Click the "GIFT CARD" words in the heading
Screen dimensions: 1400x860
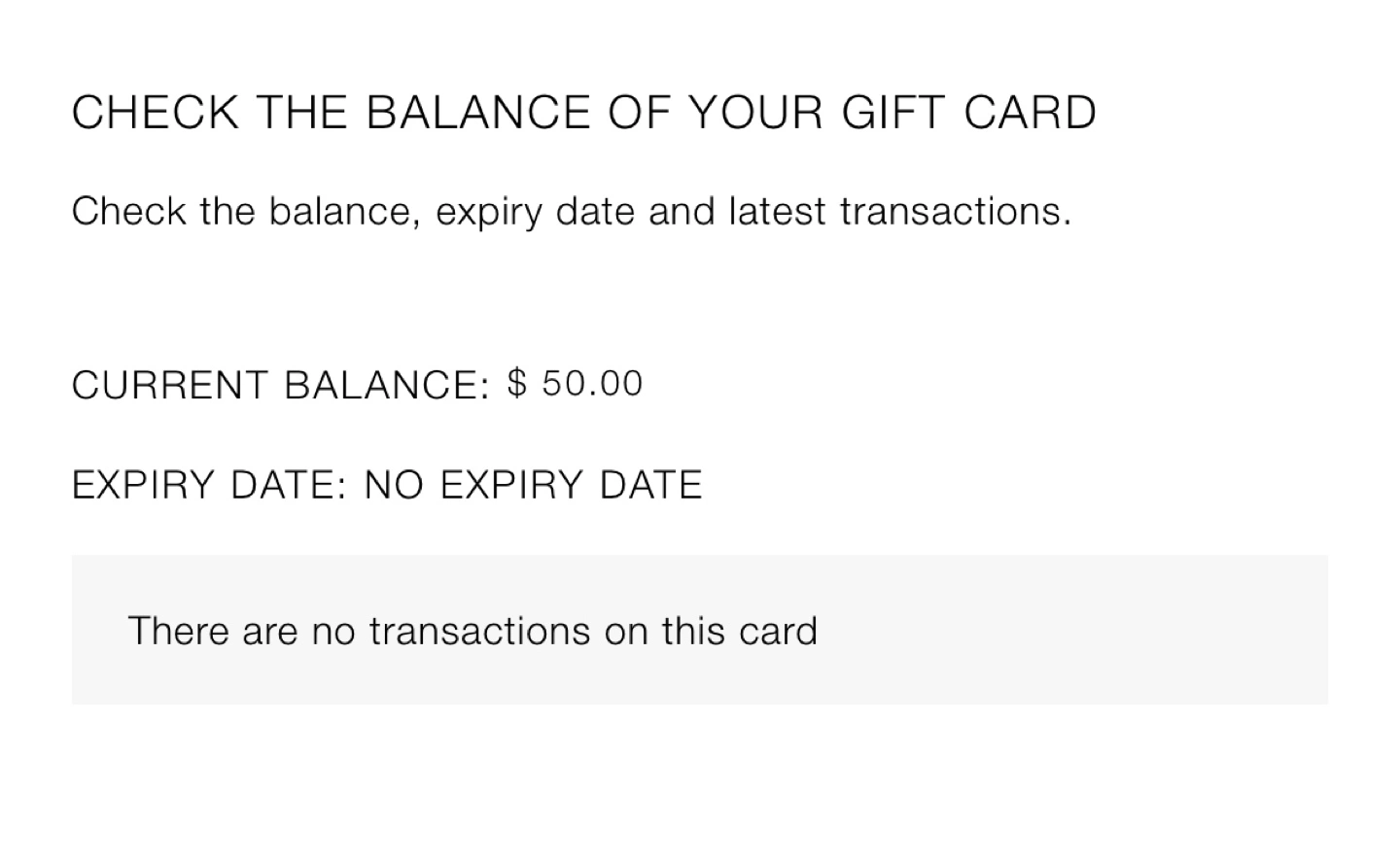pyautogui.click(x=968, y=113)
